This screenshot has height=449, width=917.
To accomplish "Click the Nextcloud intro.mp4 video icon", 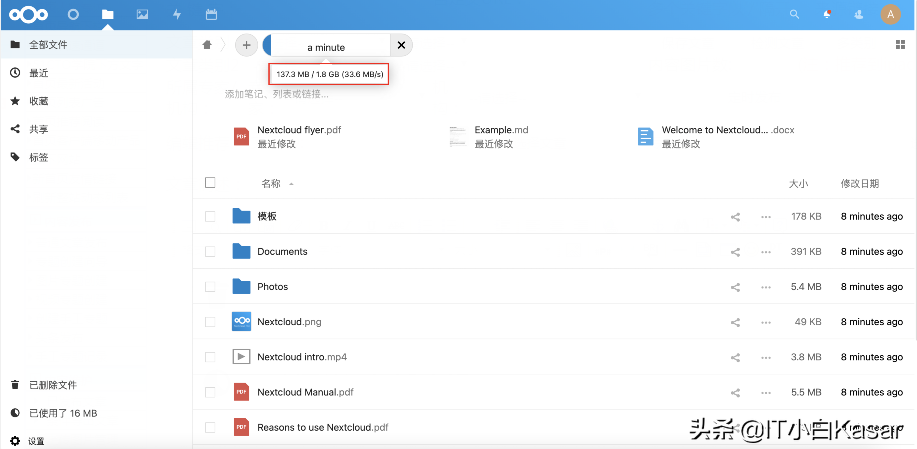I will click(241, 357).
